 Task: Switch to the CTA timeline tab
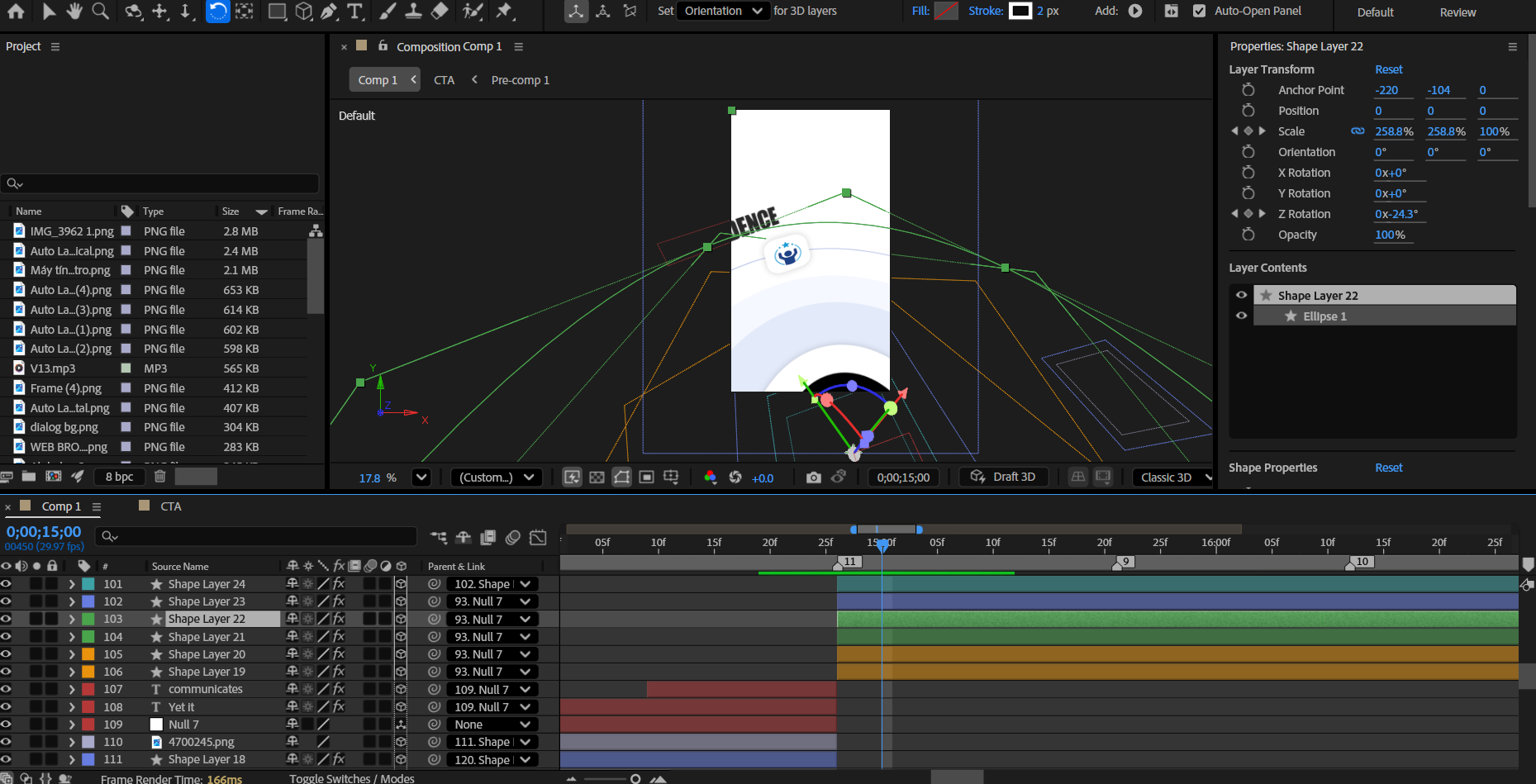pyautogui.click(x=170, y=506)
